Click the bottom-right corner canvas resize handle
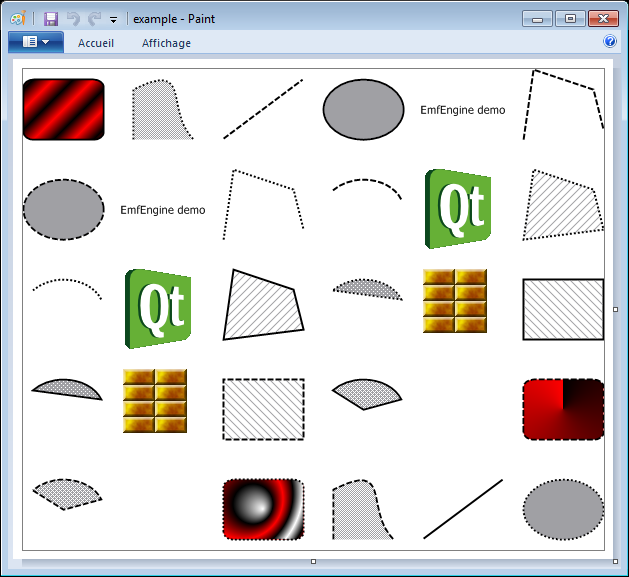The width and height of the screenshot is (629, 577). pyautogui.click(x=616, y=561)
